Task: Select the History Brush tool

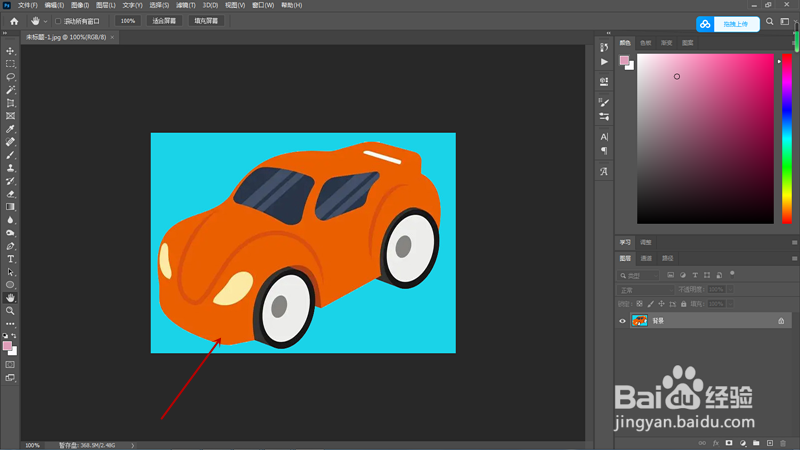Action: [x=10, y=181]
